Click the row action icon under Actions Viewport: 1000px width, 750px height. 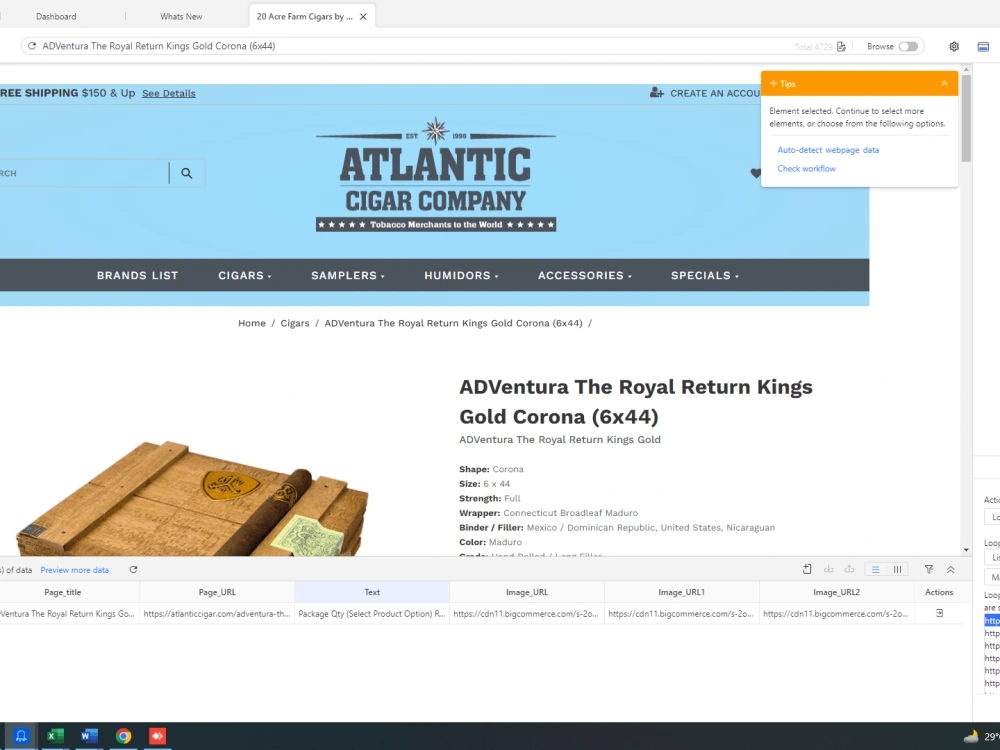939,613
